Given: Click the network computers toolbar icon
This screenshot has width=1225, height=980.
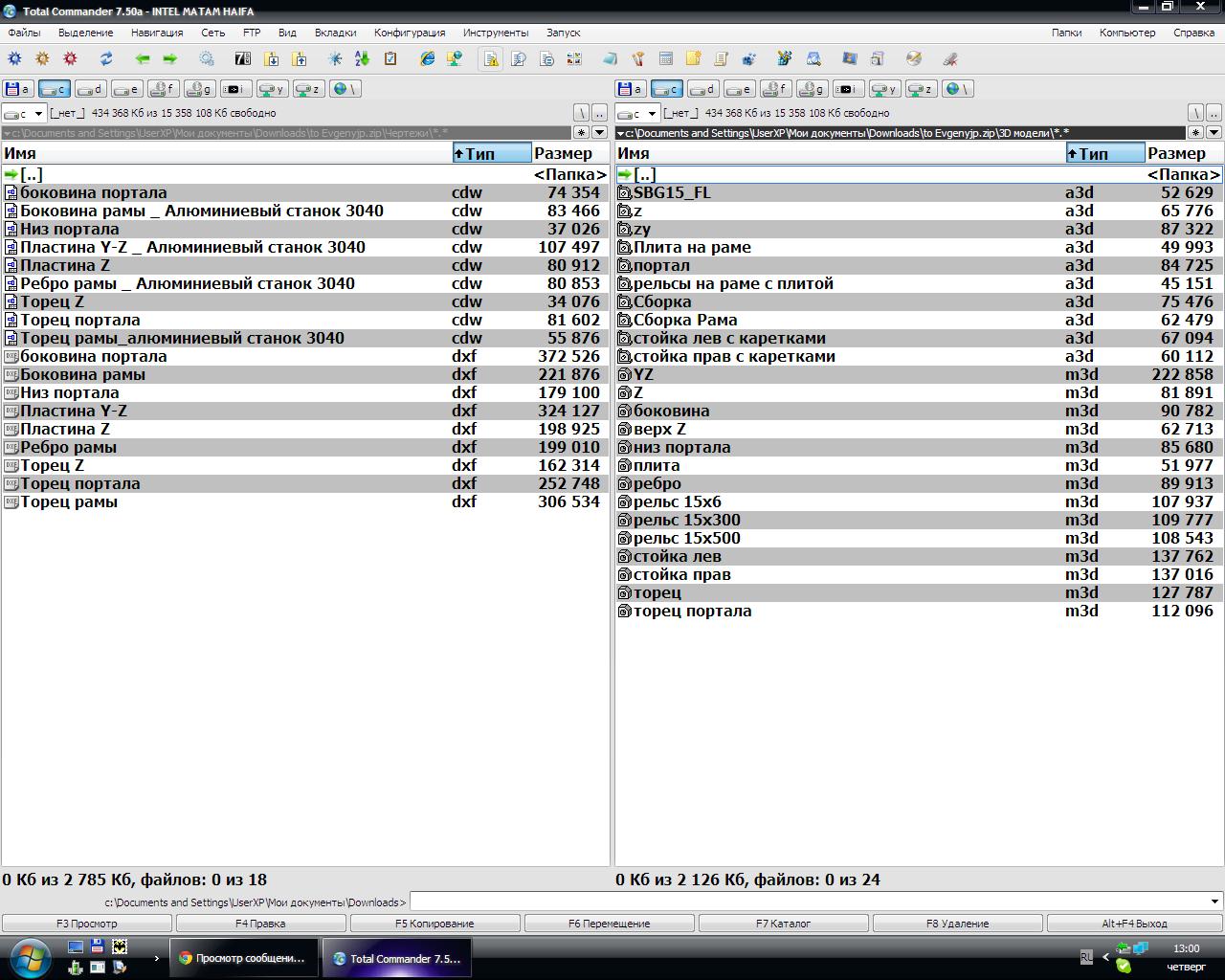Looking at the screenshot, I should click(x=456, y=59).
